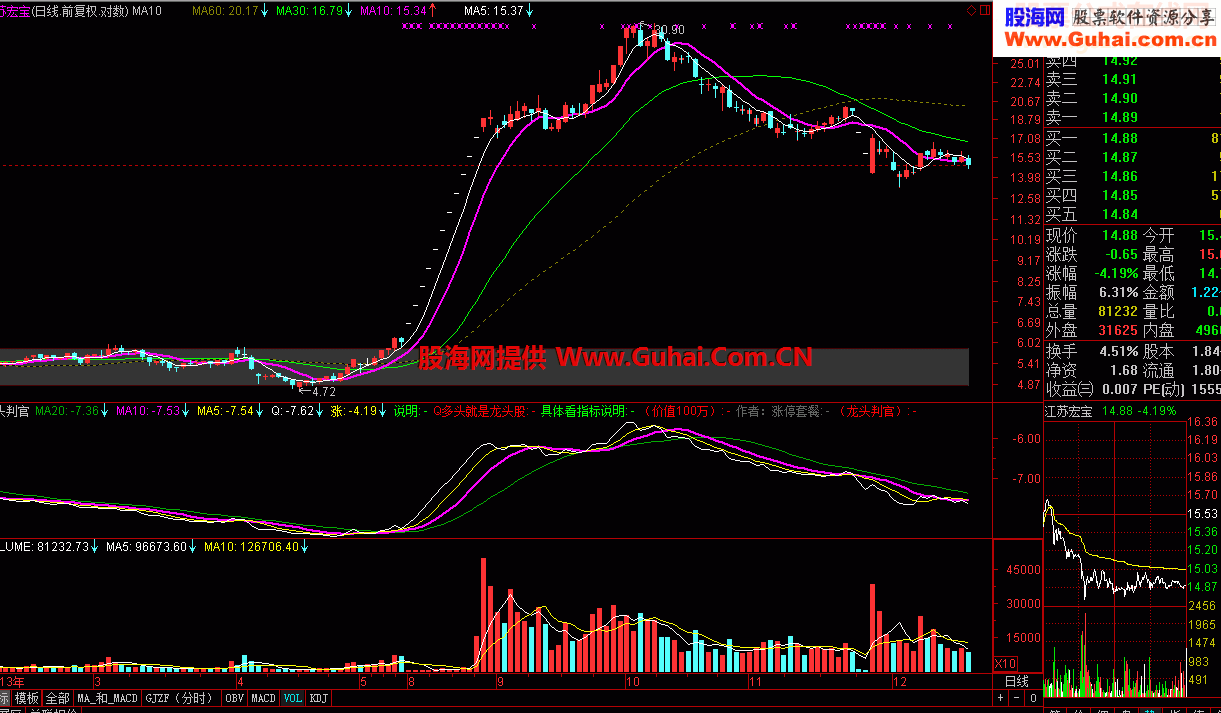The image size is (1221, 713).
Task: Click MA5: -7.54 in the sub-indicator panel
Action: [x=228, y=410]
